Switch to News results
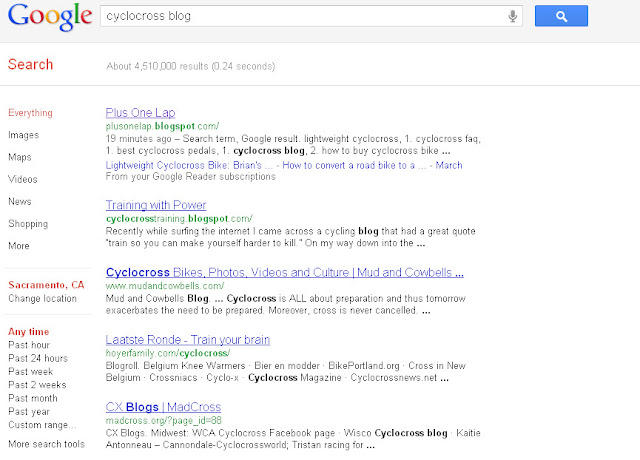 click(x=20, y=201)
